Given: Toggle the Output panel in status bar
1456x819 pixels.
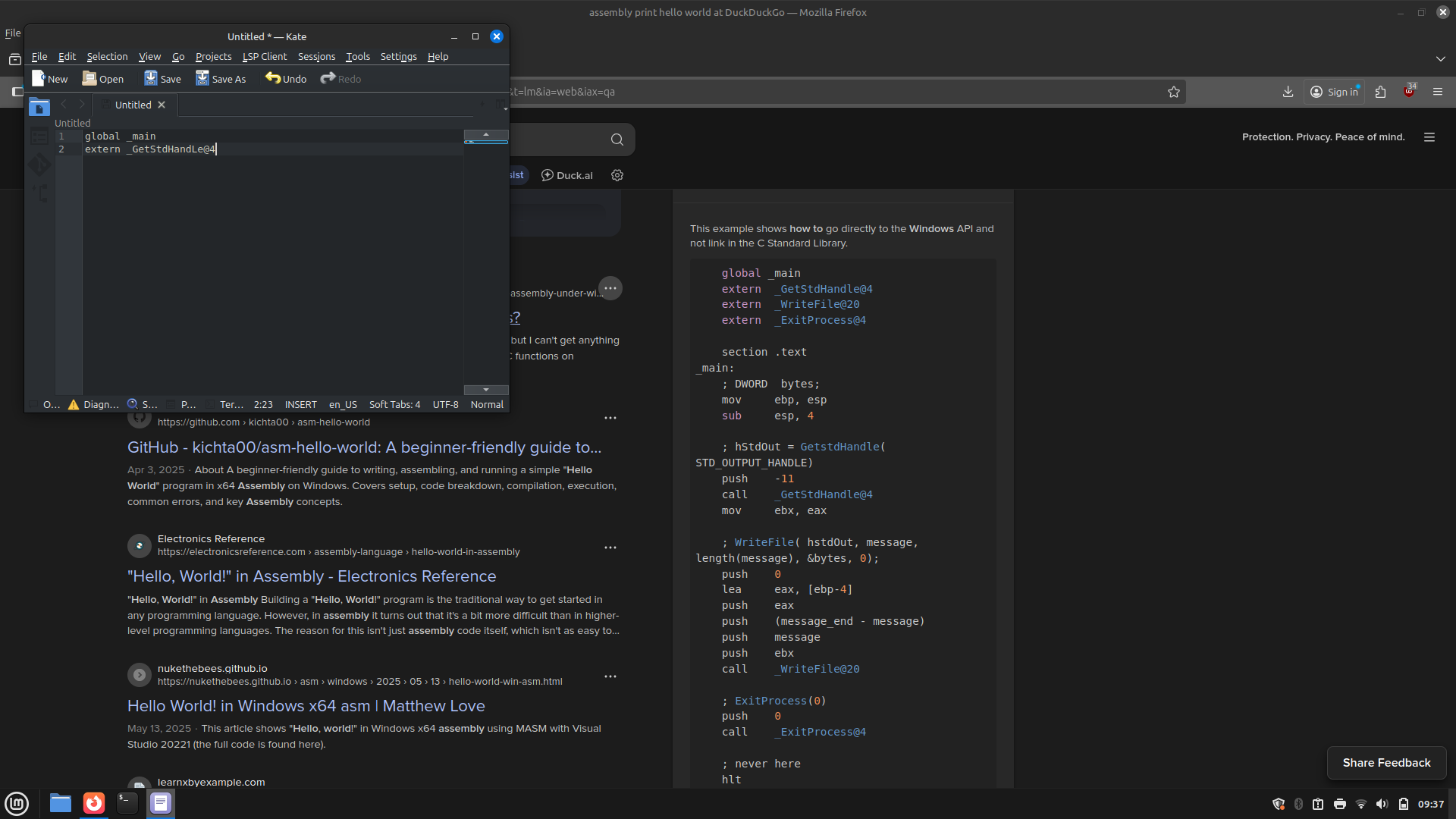Looking at the screenshot, I should coord(44,405).
